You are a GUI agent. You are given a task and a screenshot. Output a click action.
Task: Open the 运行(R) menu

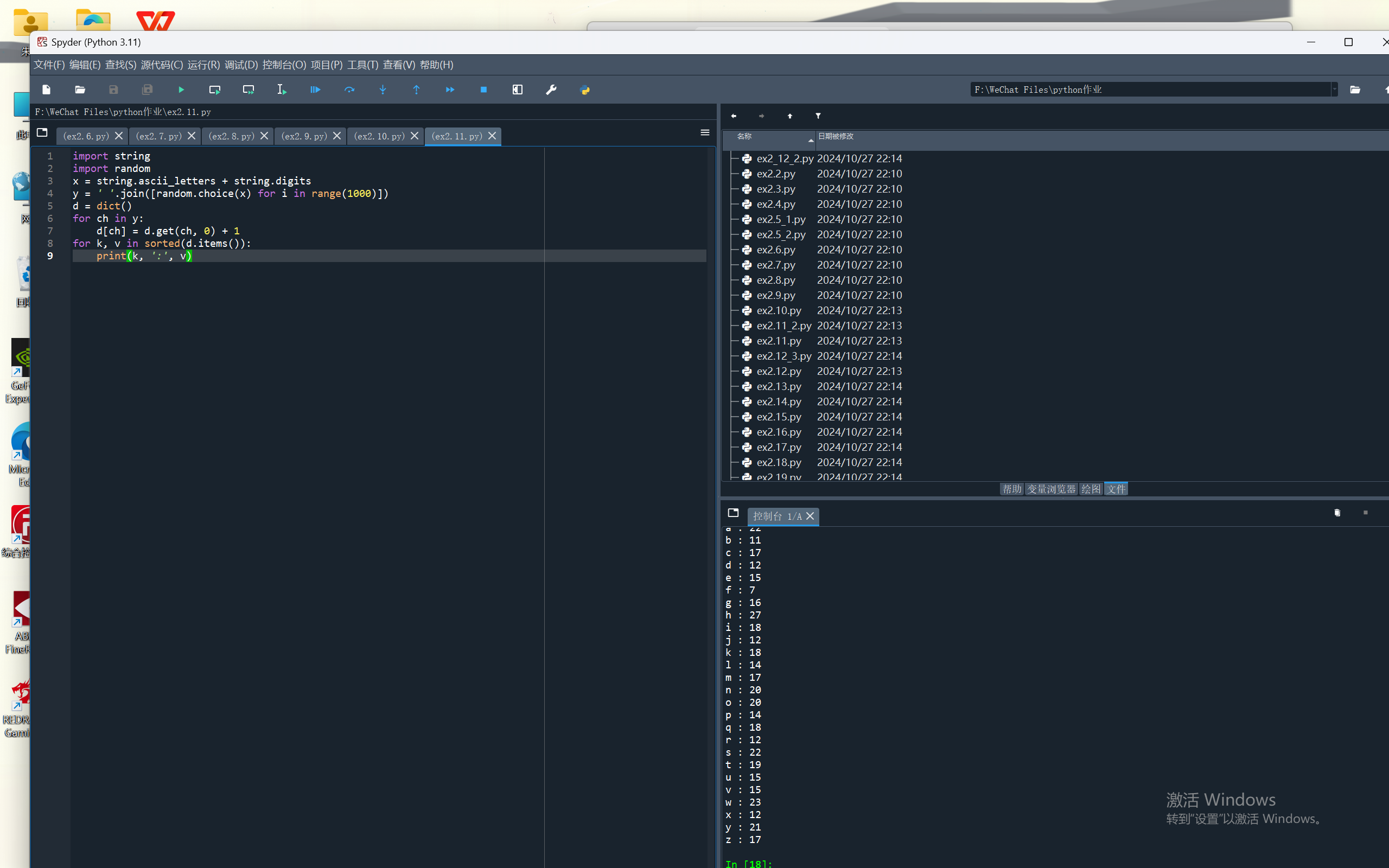[203, 65]
